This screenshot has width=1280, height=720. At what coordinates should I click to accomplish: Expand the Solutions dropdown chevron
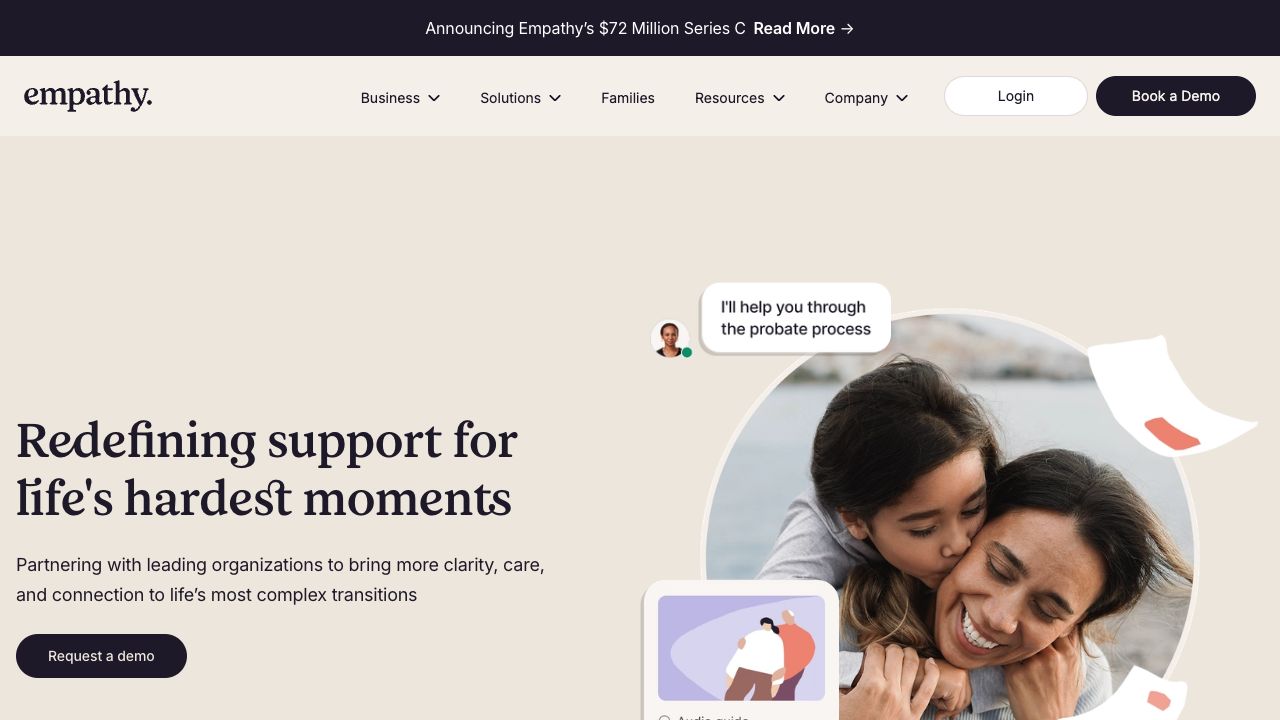click(555, 98)
